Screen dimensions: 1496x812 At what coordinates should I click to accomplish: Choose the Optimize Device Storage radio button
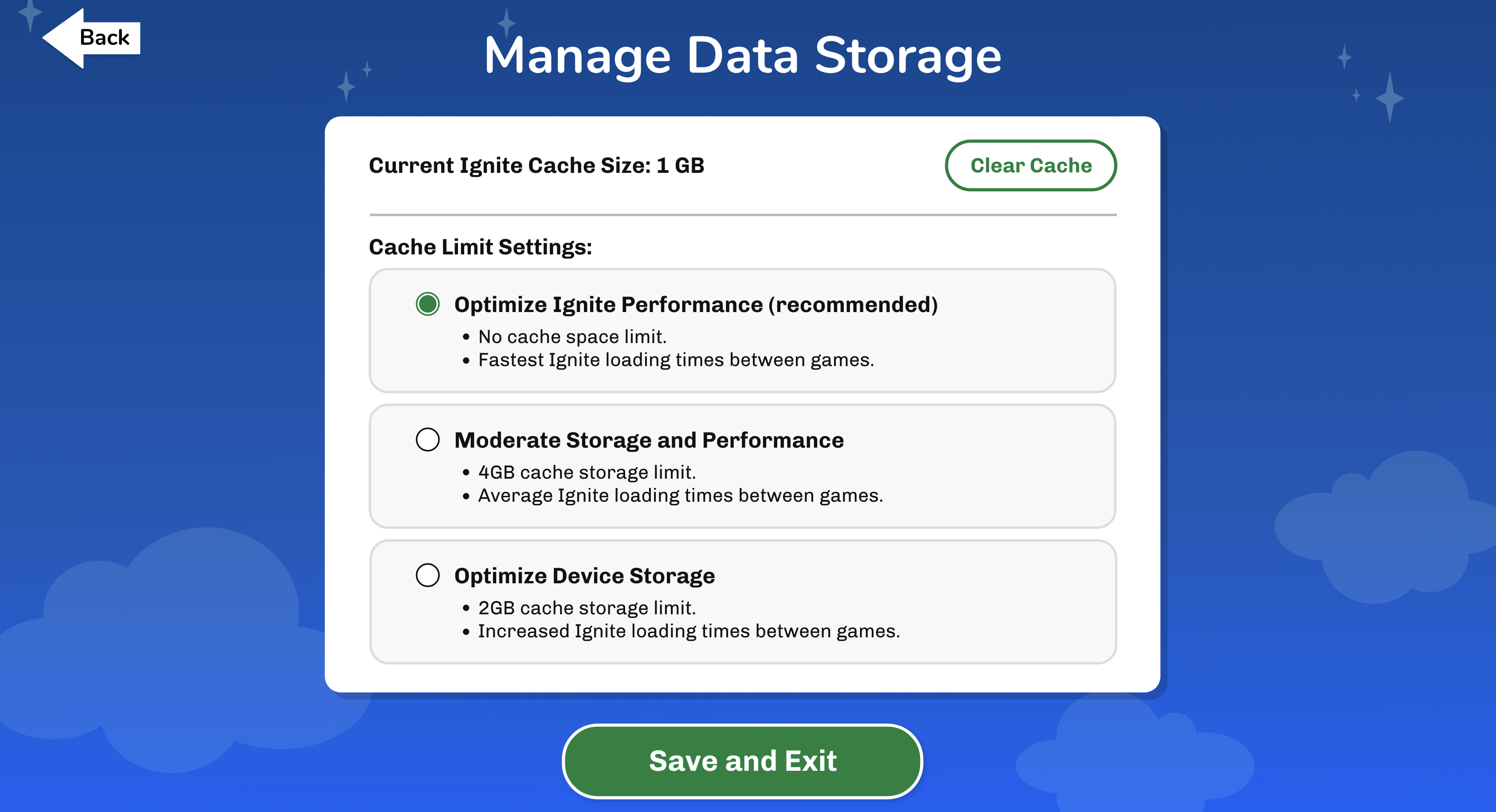pos(427,575)
